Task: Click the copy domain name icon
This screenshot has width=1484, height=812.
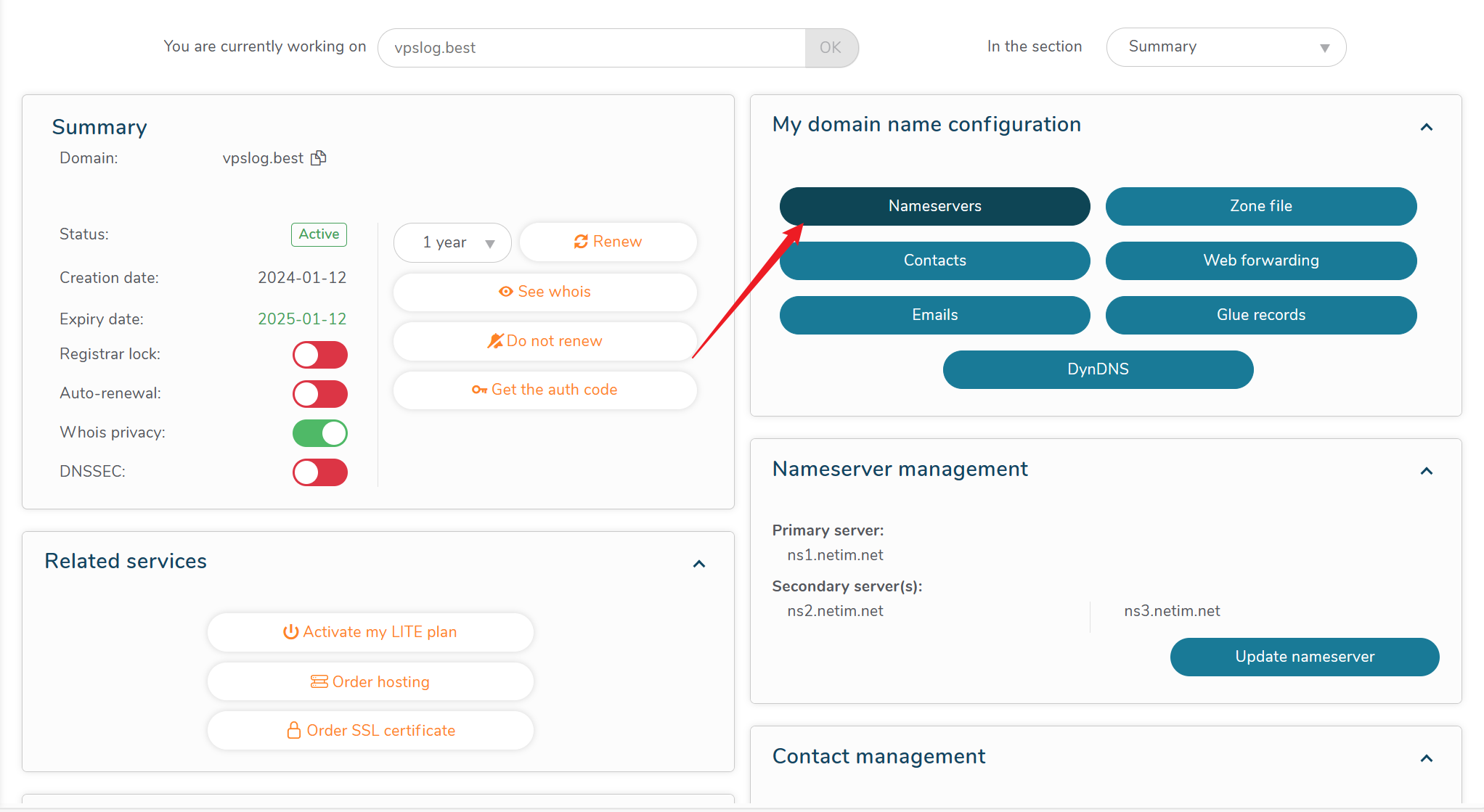Action: coord(319,157)
